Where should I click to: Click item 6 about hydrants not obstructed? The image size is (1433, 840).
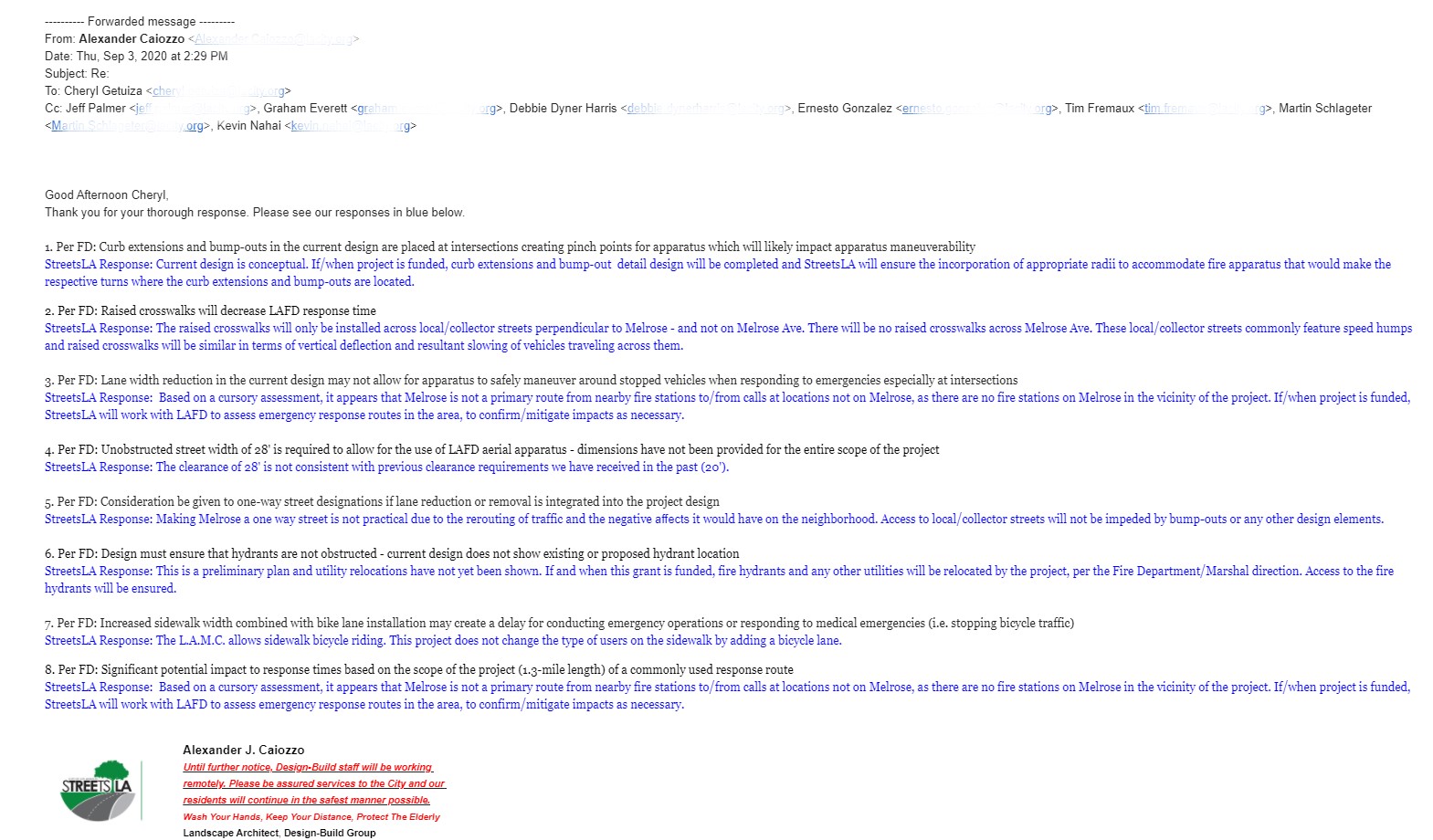point(392,554)
